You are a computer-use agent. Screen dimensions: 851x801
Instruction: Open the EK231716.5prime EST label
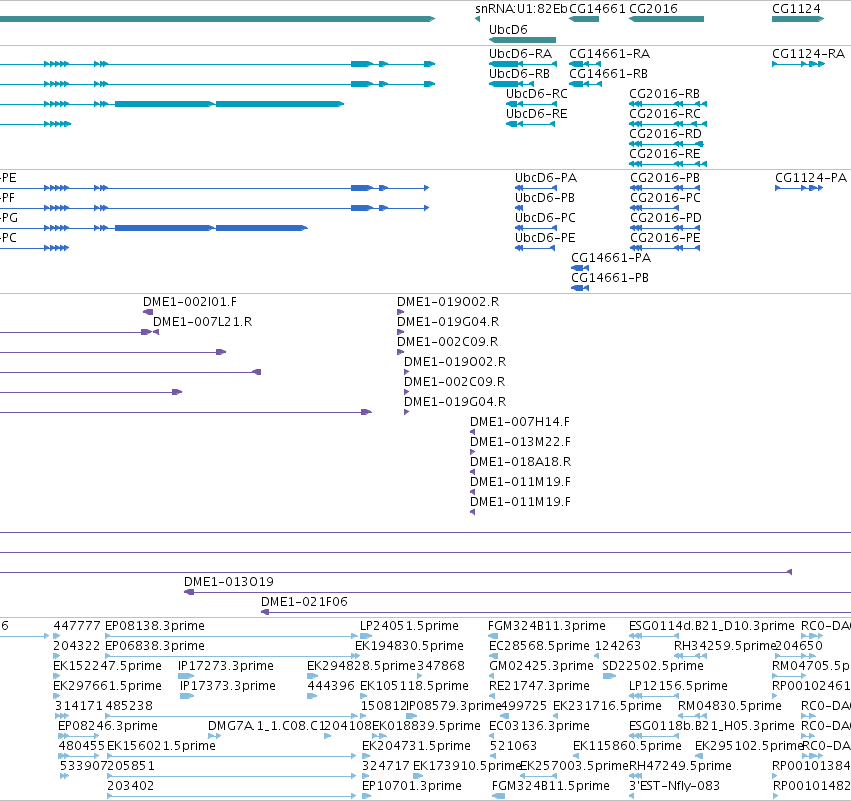click(607, 707)
